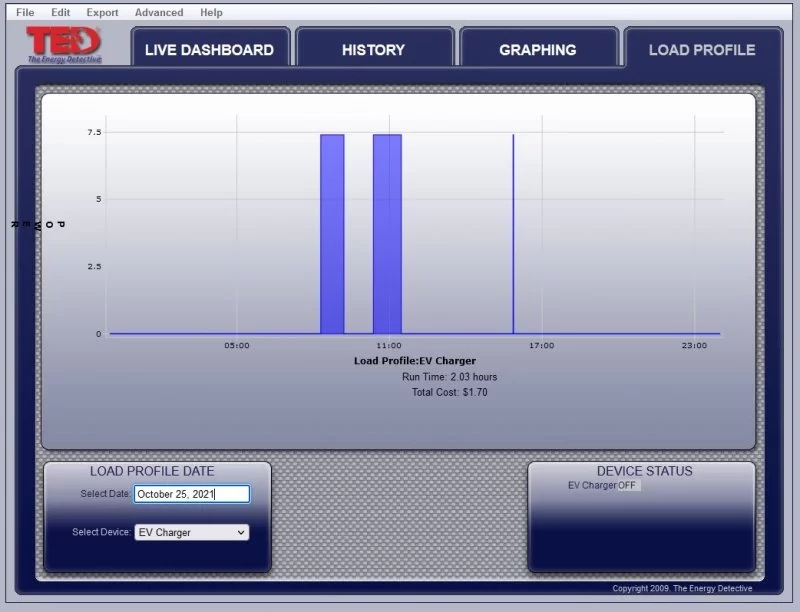Viewport: 800px width, 612px height.
Task: Select the Load Profile tab
Action: (701, 50)
